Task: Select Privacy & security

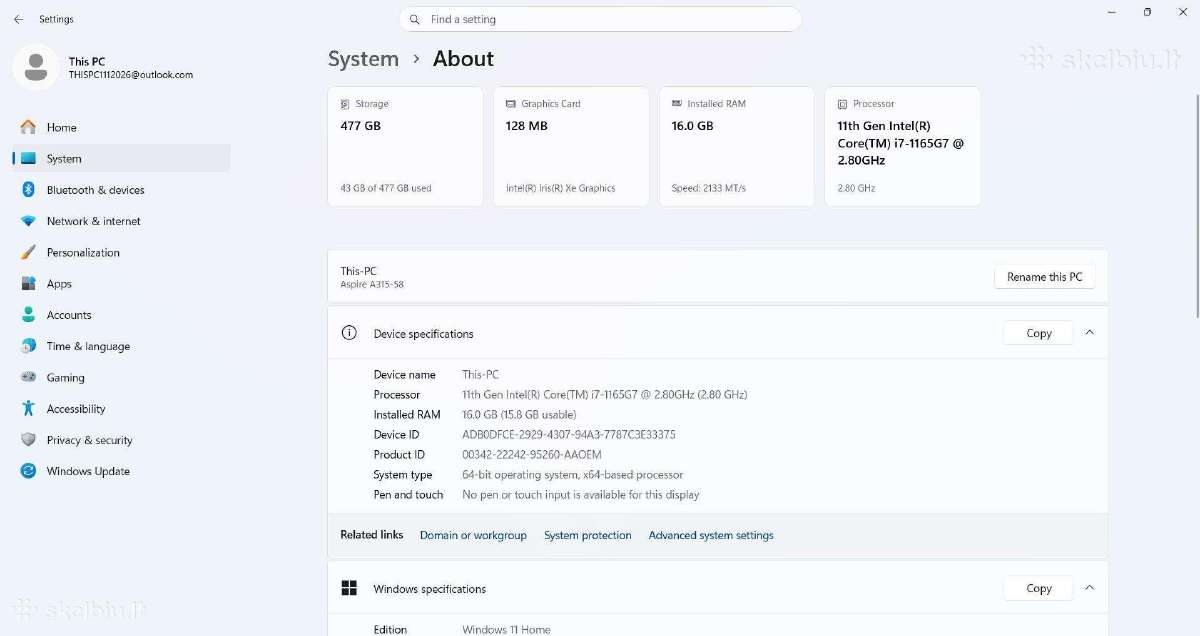Action: pyautogui.click(x=121, y=440)
